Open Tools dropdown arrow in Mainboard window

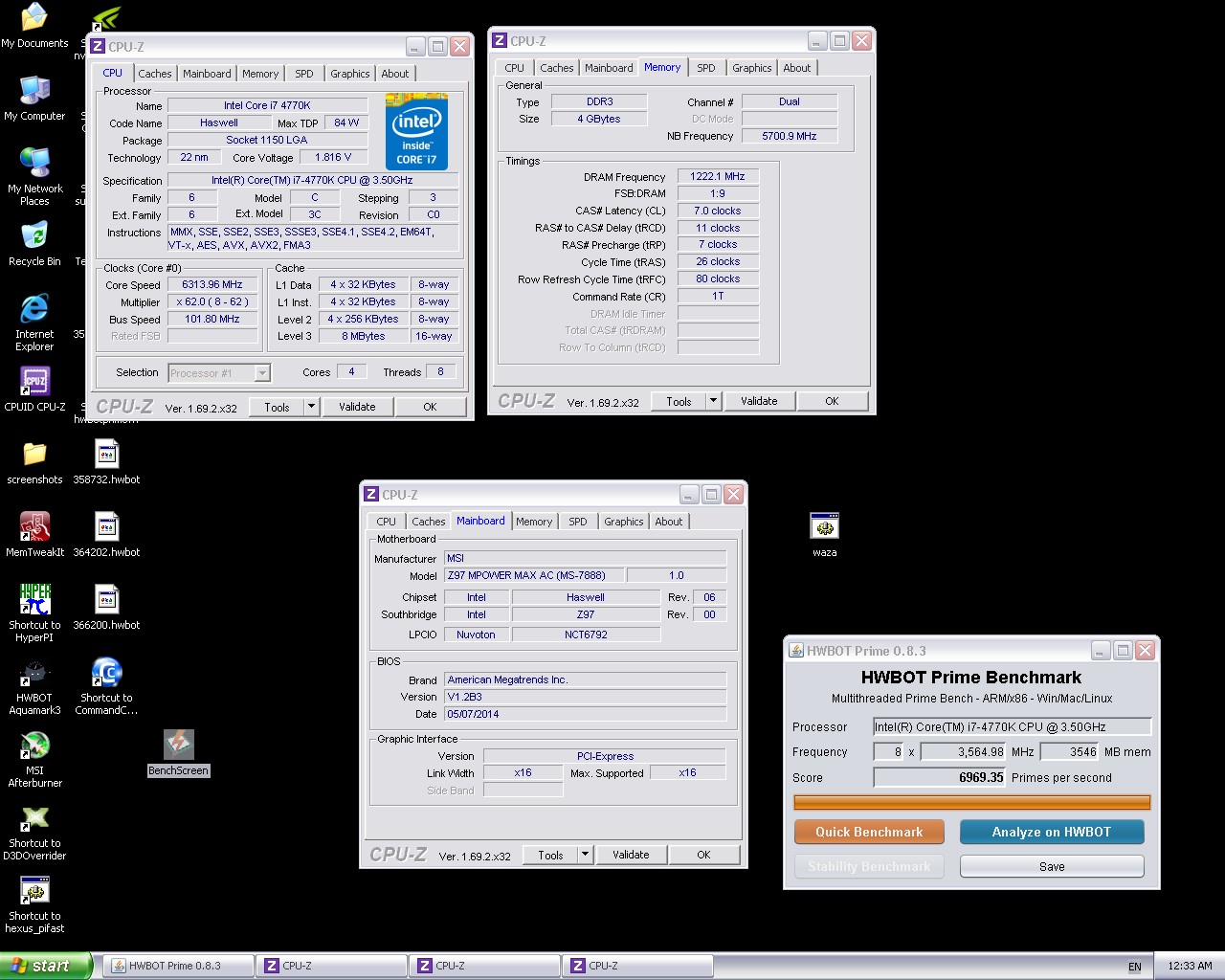pos(585,855)
